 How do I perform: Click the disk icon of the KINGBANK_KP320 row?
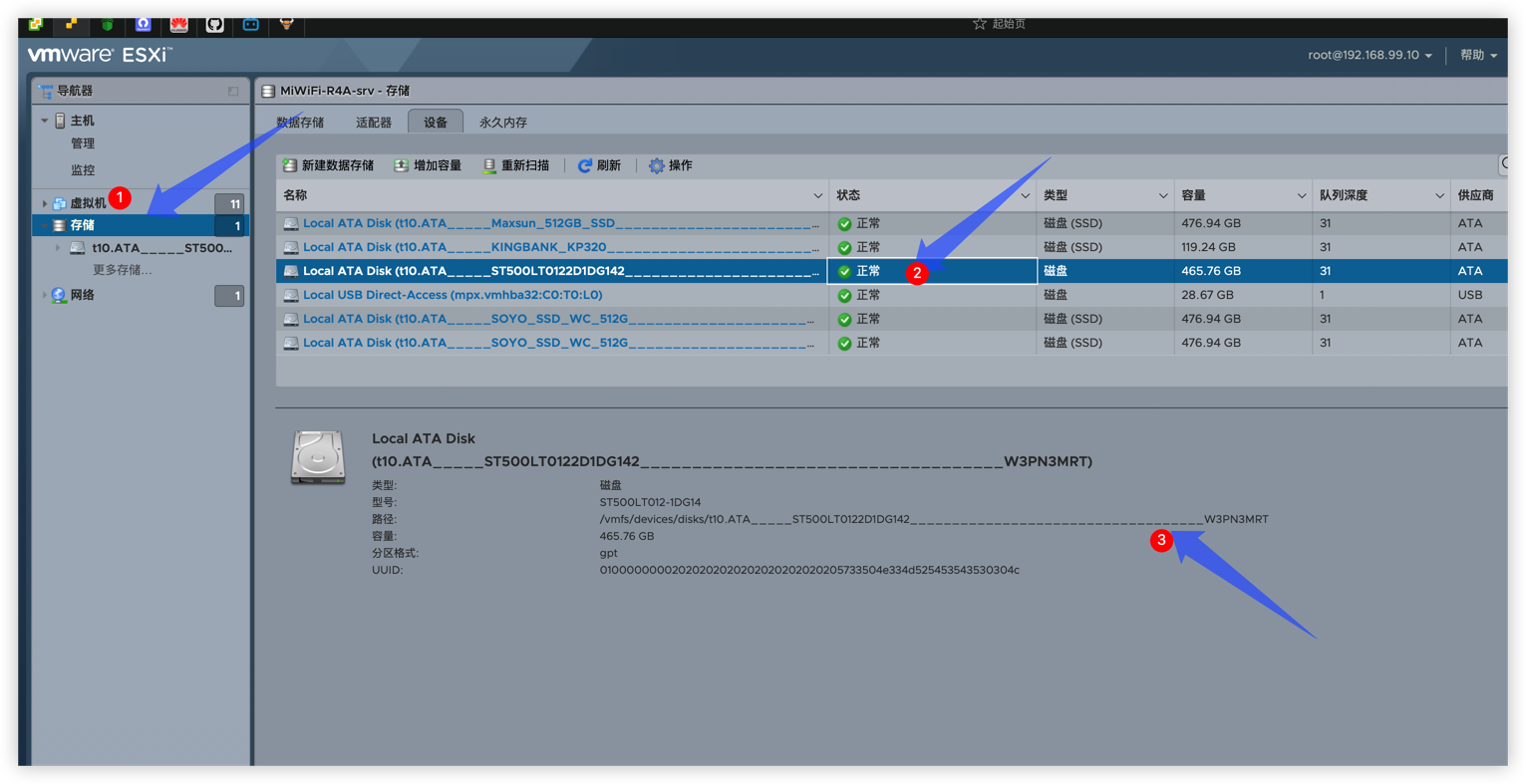[x=291, y=247]
